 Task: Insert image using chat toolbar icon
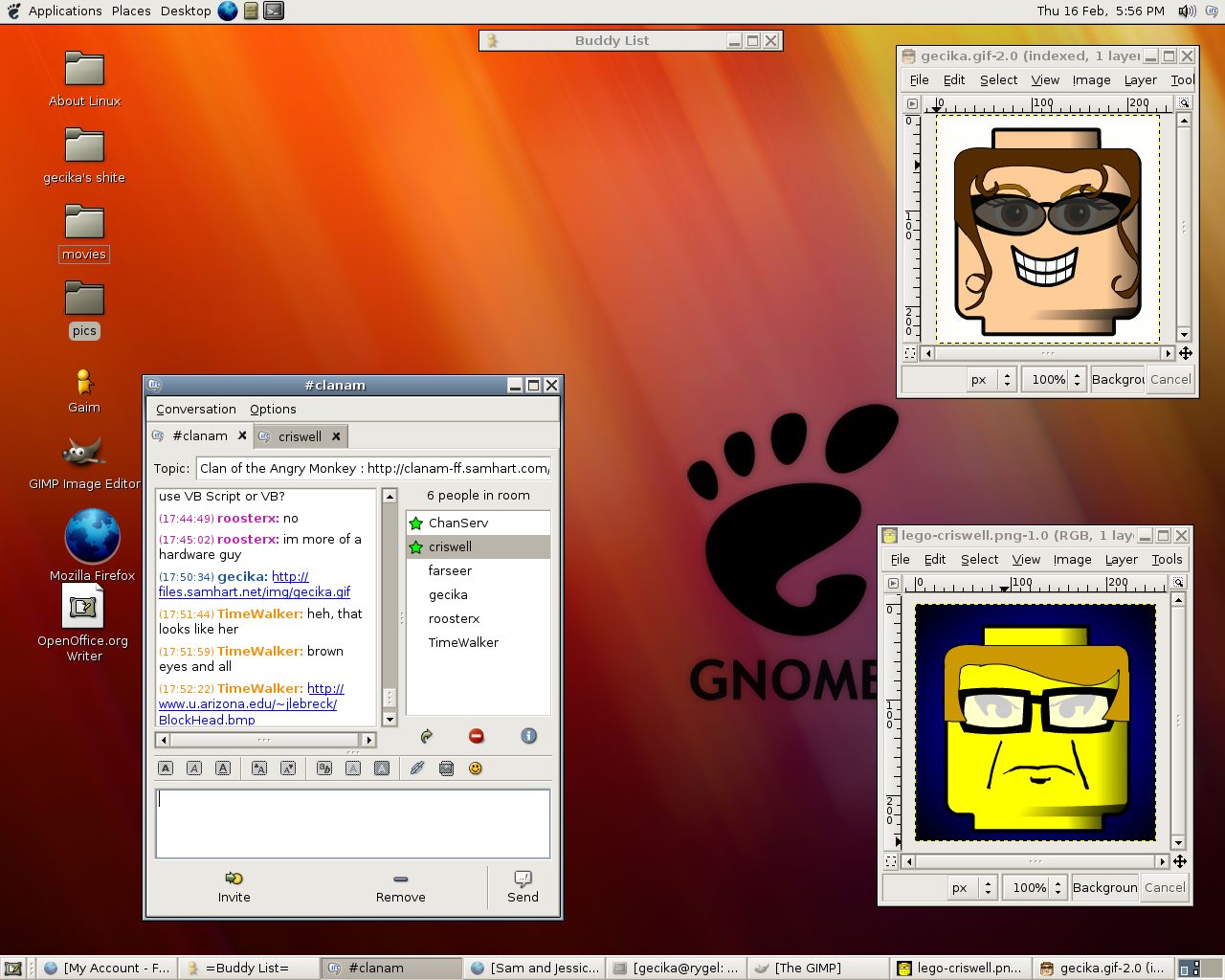pos(446,768)
